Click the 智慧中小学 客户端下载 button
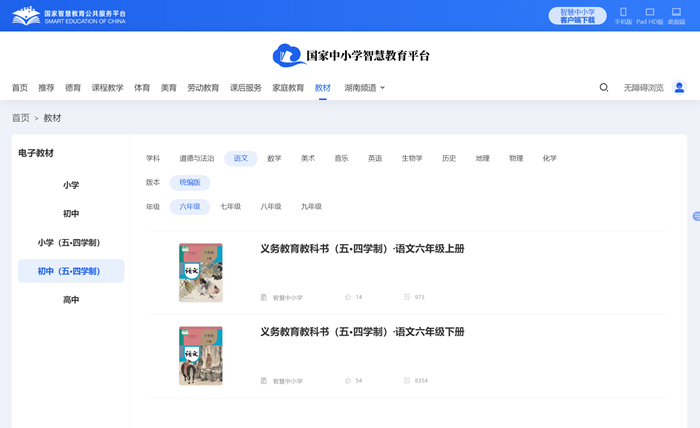The width and height of the screenshot is (700, 428). (577, 16)
